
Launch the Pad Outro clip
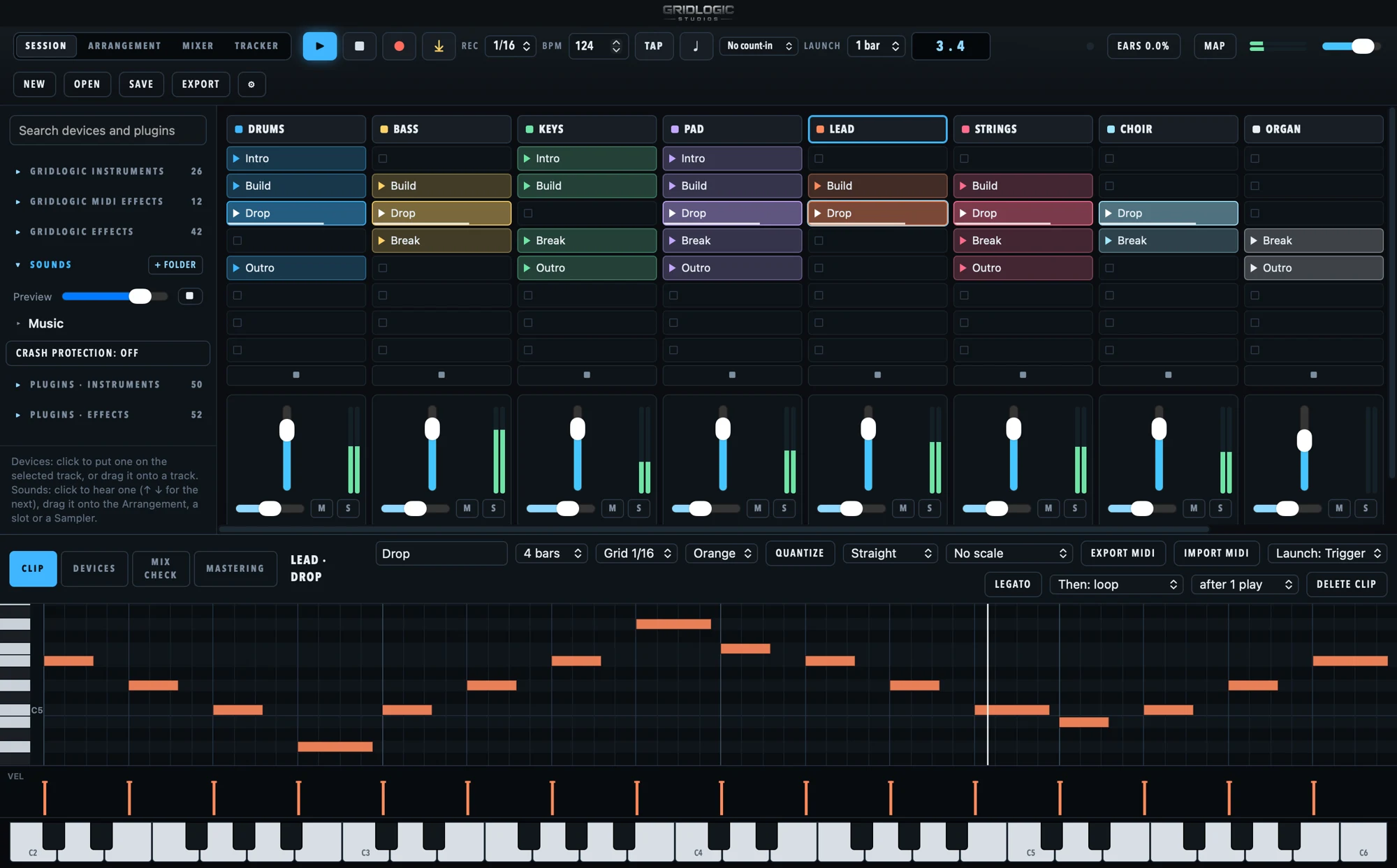click(732, 267)
